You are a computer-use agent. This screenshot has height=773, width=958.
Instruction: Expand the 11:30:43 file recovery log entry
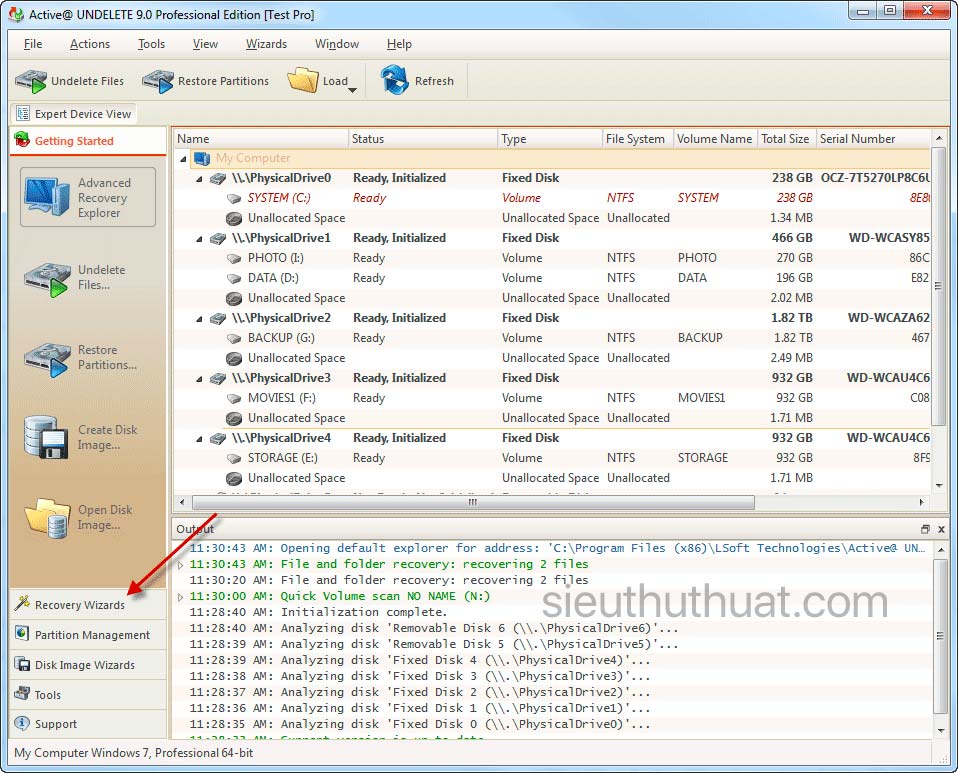180,565
